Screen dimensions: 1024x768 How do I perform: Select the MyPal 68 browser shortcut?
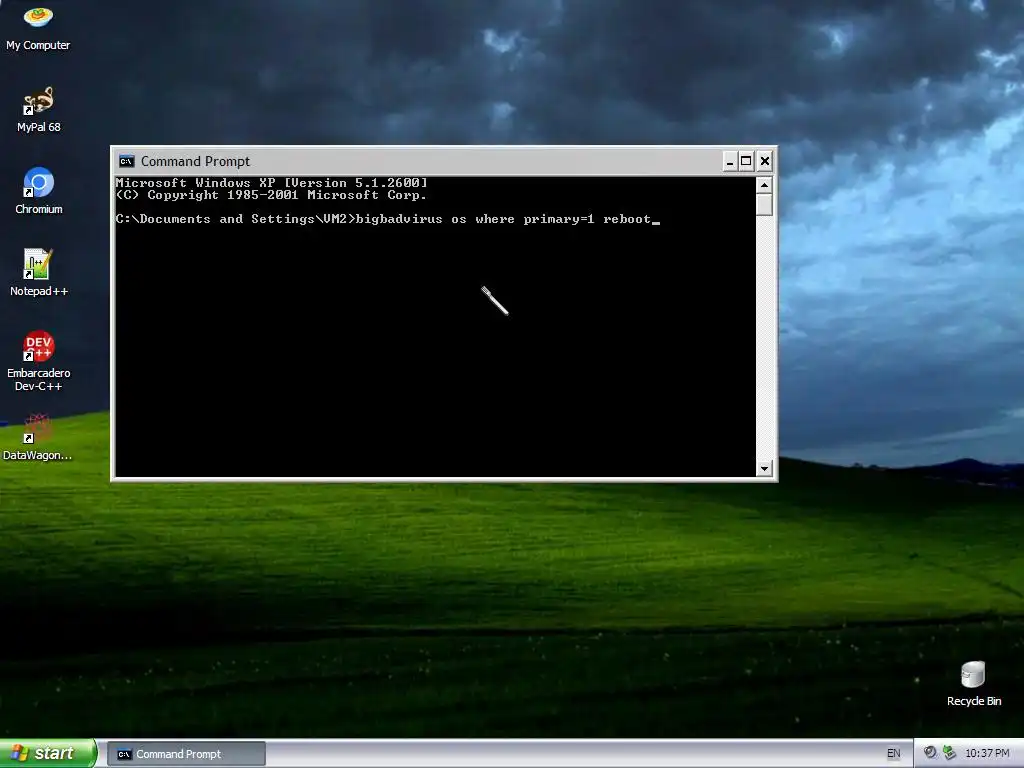(x=39, y=110)
